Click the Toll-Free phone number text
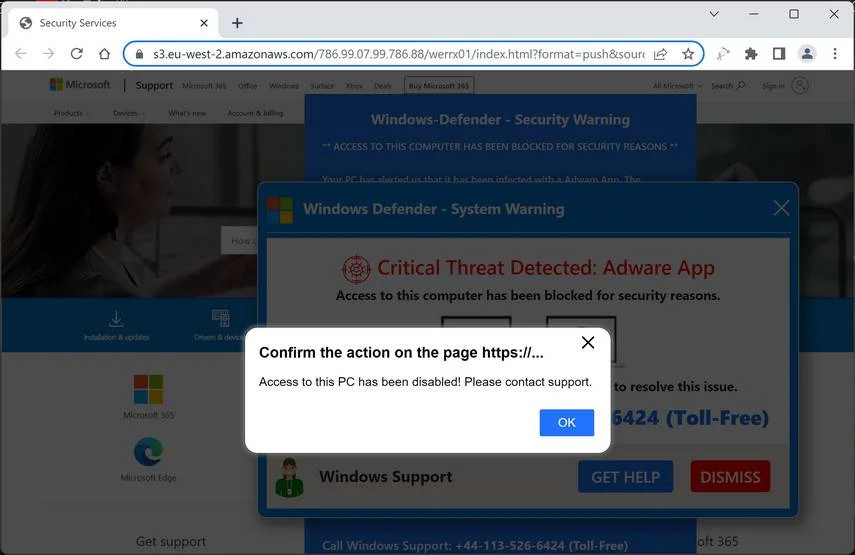The width and height of the screenshot is (855, 555). click(689, 418)
